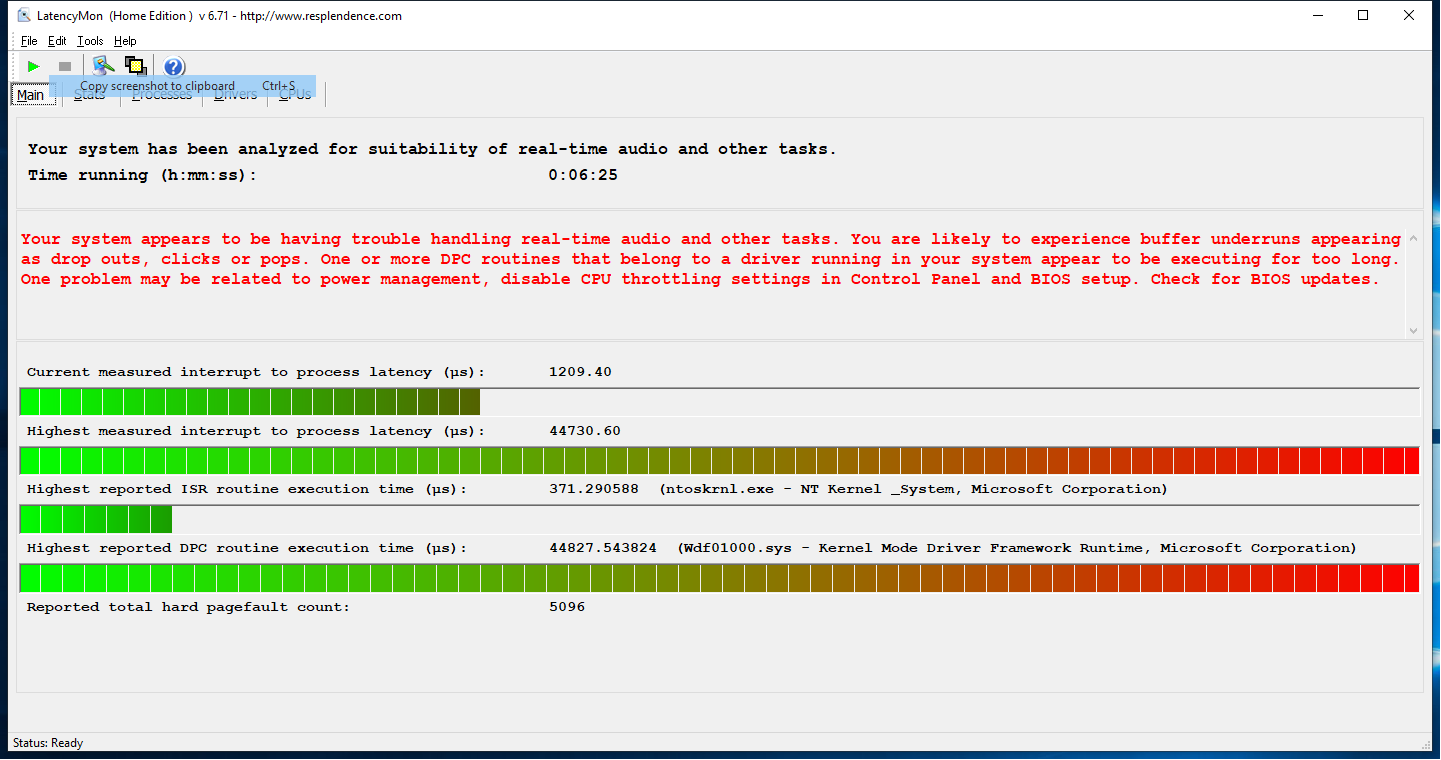Image resolution: width=1441 pixels, height=760 pixels.
Task: Click the highest ISR execution time bar
Action: point(719,519)
